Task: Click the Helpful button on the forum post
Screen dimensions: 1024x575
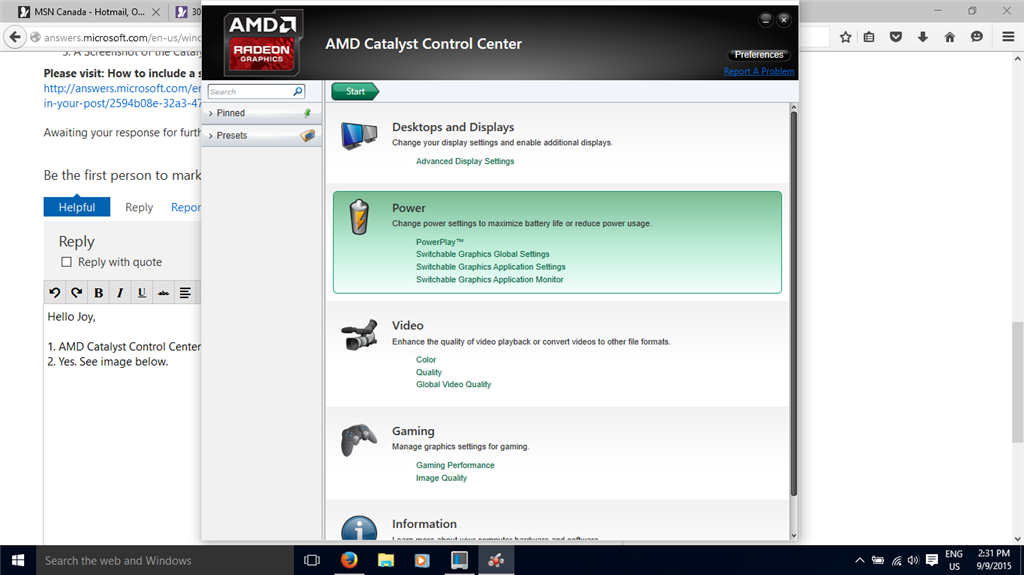Action: 76,206
